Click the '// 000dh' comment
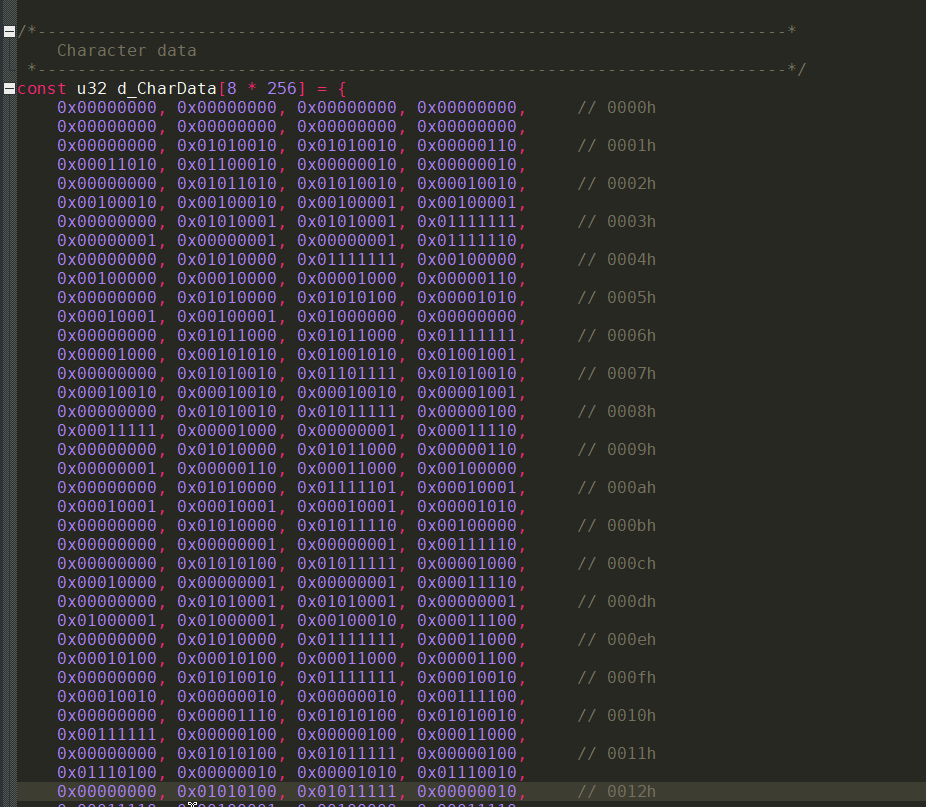The image size is (926, 807). pos(617,601)
